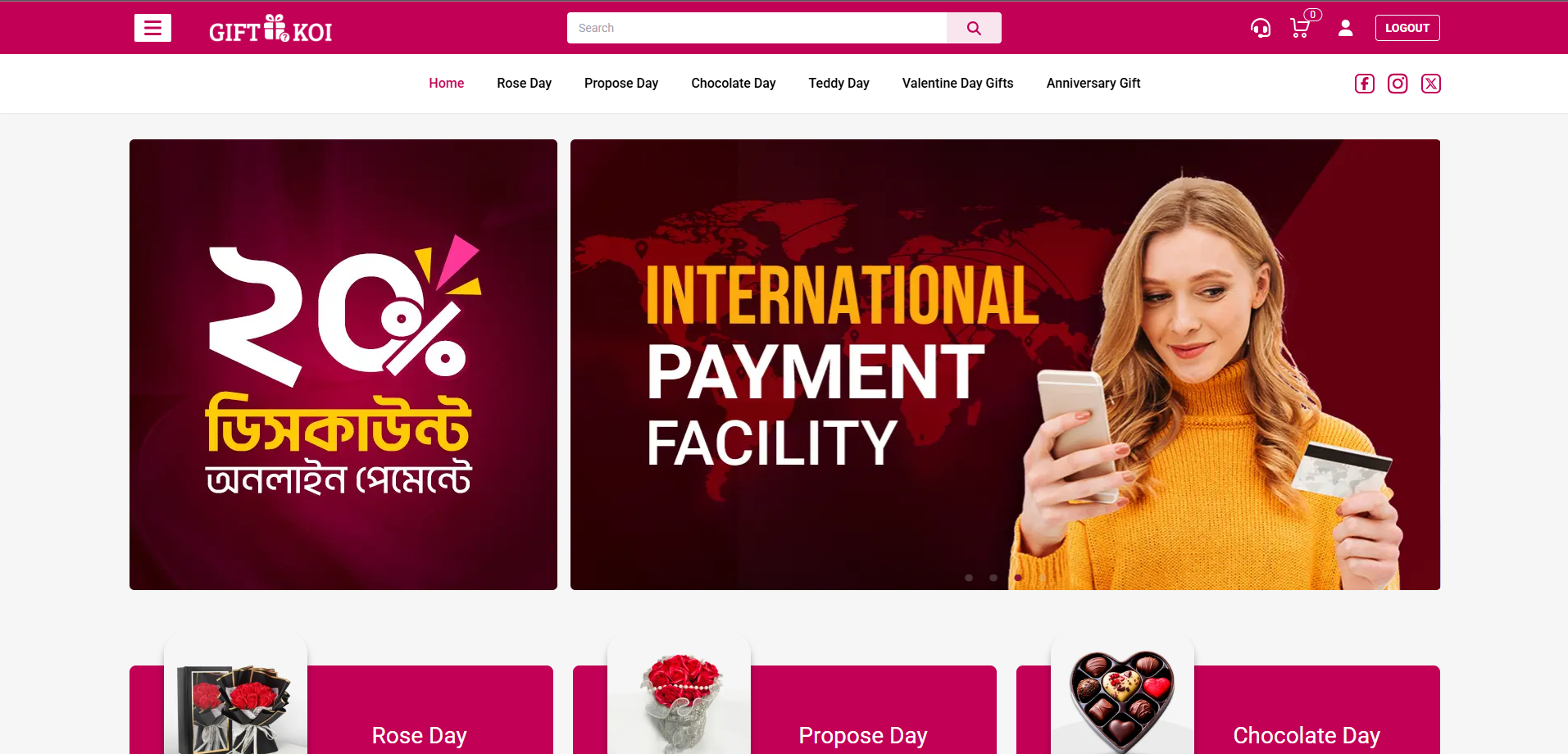Open the Propose Day menu link
Image resolution: width=1568 pixels, height=754 pixels.
tap(621, 84)
